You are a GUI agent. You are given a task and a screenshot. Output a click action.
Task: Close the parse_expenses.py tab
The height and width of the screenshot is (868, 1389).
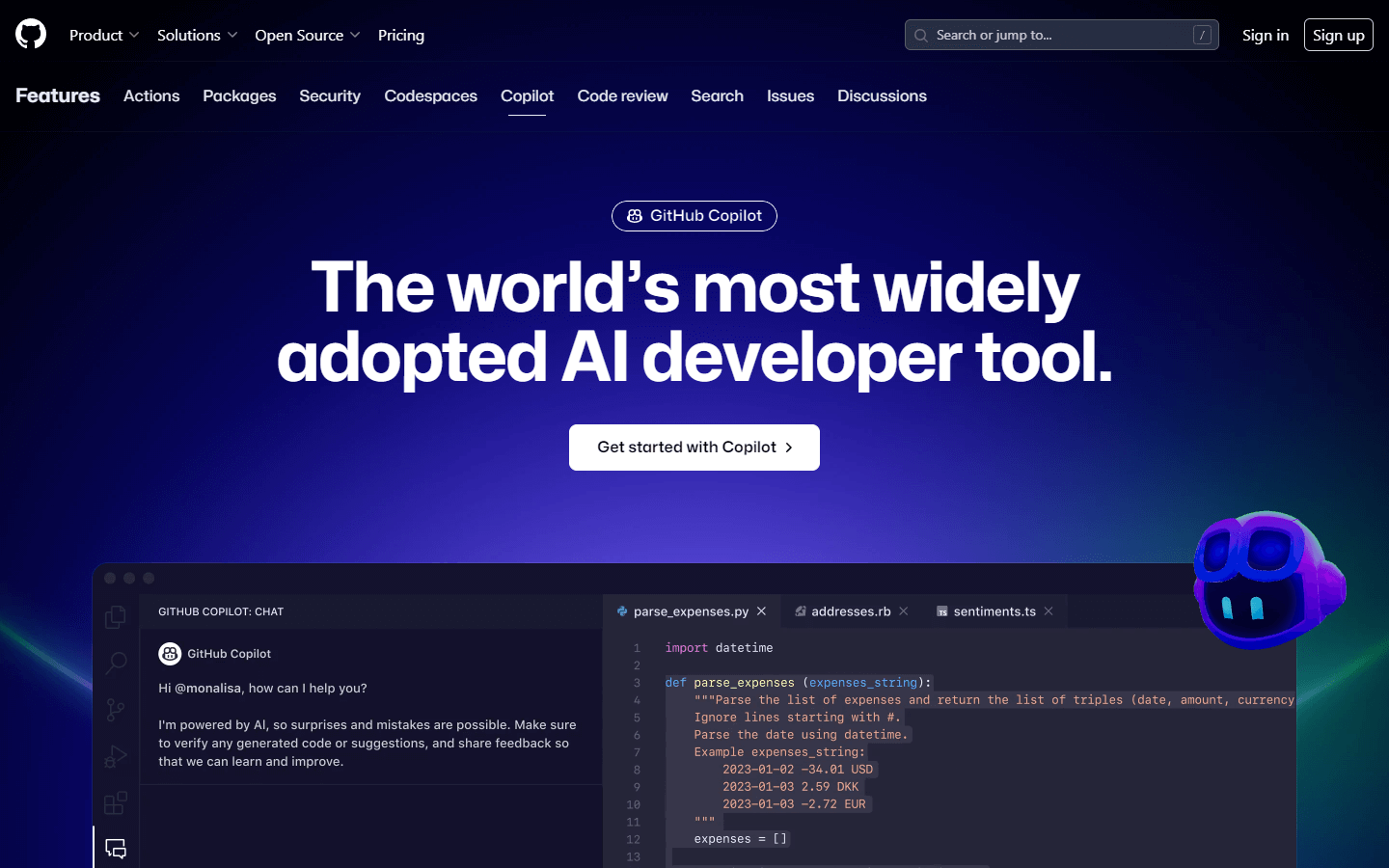tap(761, 611)
